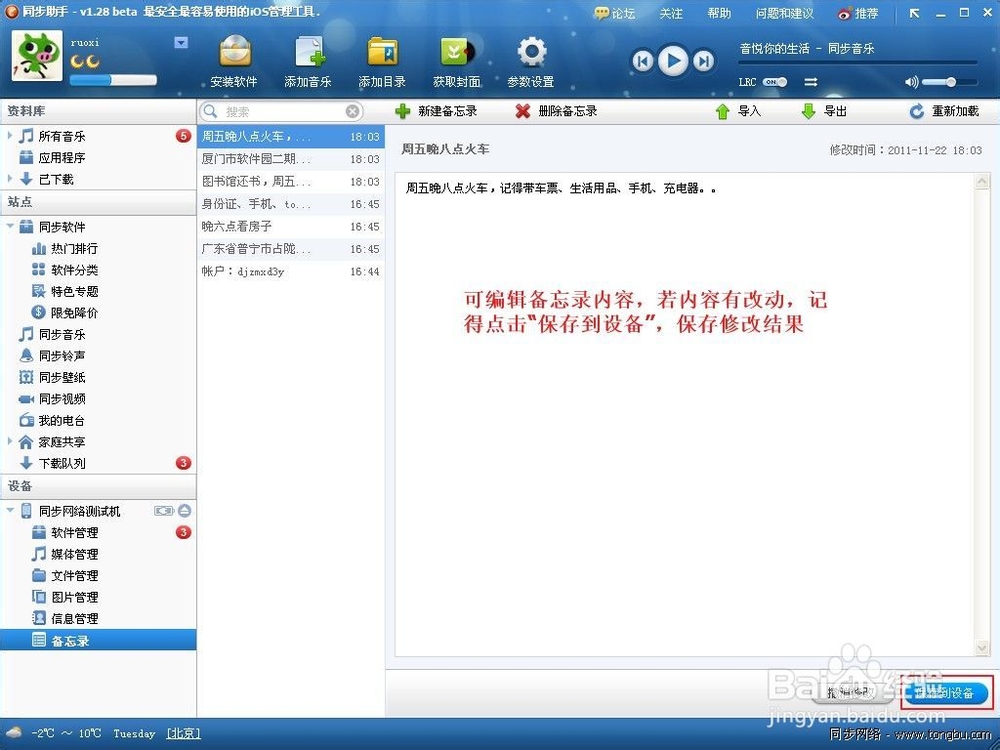This screenshot has width=1000, height=750.
Task: Open the 安装软件 install software icon
Action: (234, 52)
